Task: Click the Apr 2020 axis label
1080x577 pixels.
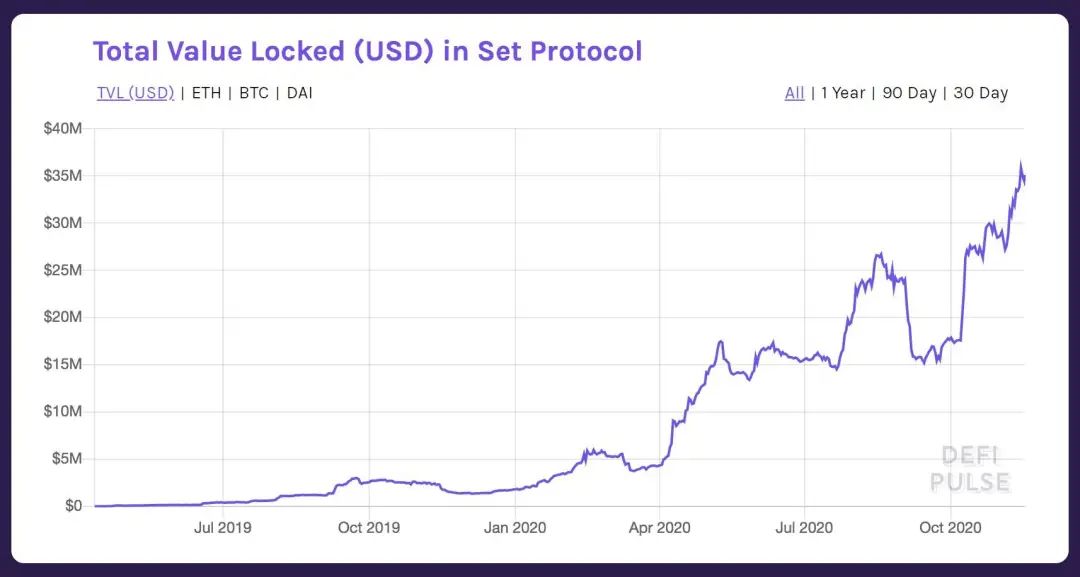Action: point(660,527)
